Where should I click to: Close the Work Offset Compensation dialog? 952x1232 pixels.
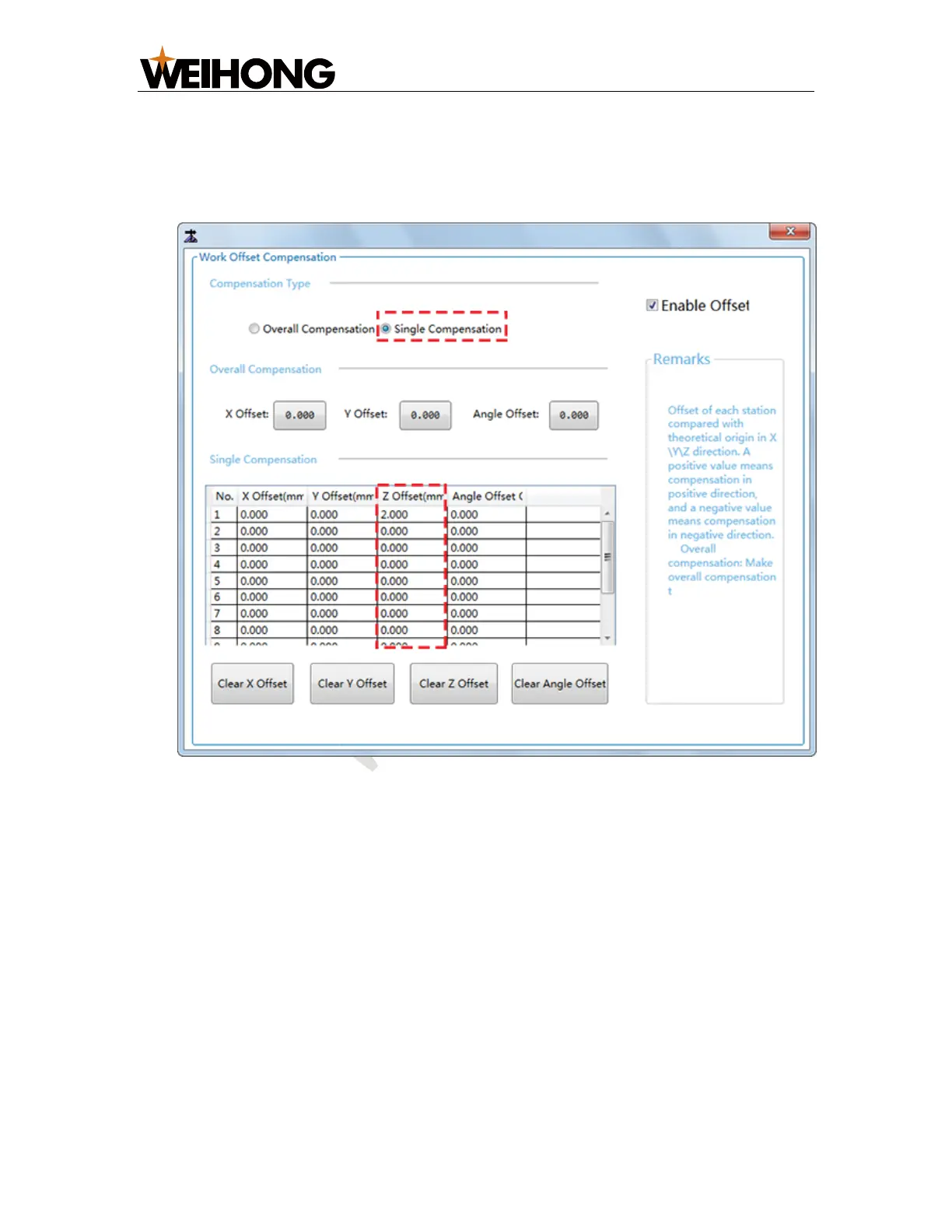[789, 231]
